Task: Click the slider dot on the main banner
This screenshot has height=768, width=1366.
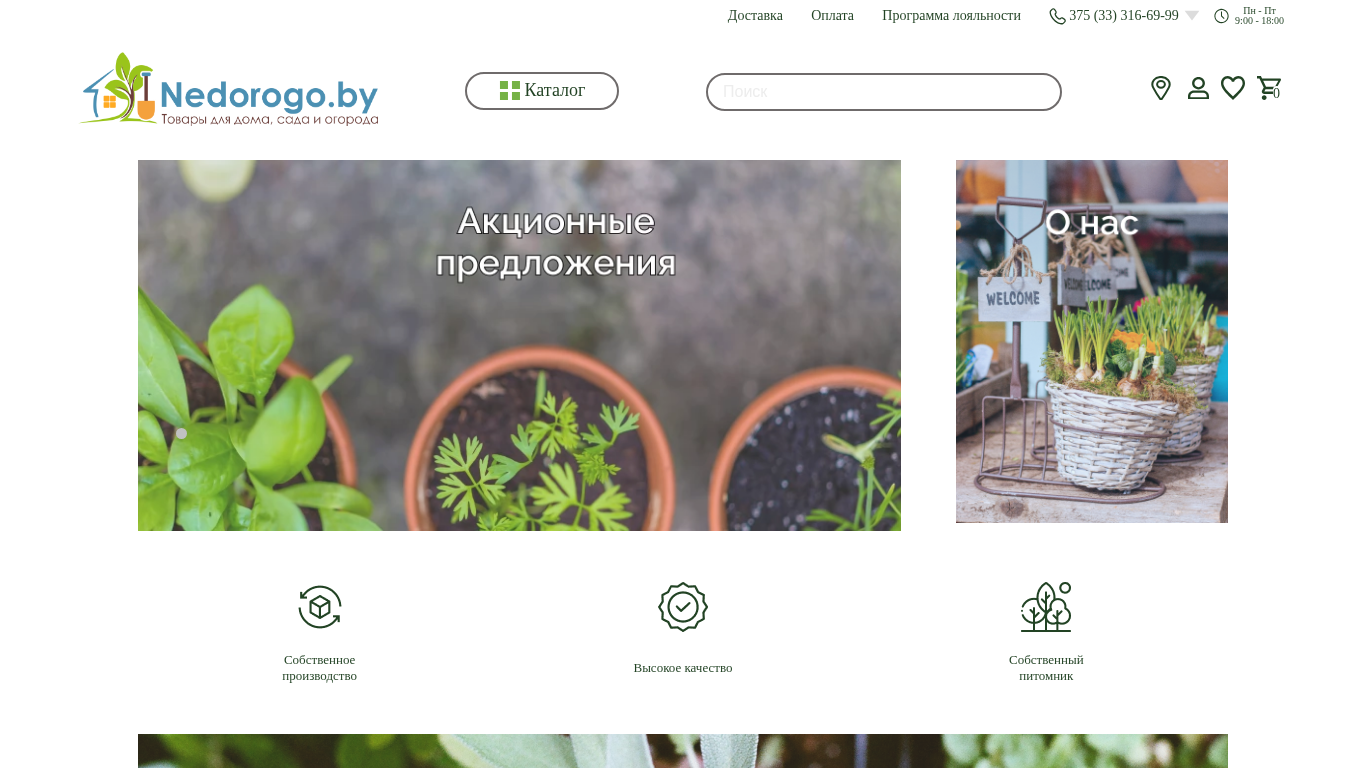Action: coord(181,433)
